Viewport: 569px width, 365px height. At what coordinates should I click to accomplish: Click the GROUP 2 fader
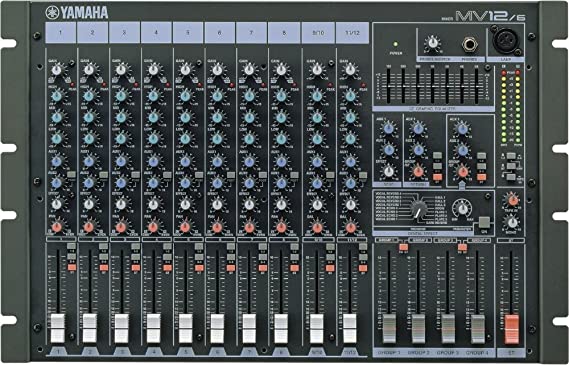(x=418, y=328)
